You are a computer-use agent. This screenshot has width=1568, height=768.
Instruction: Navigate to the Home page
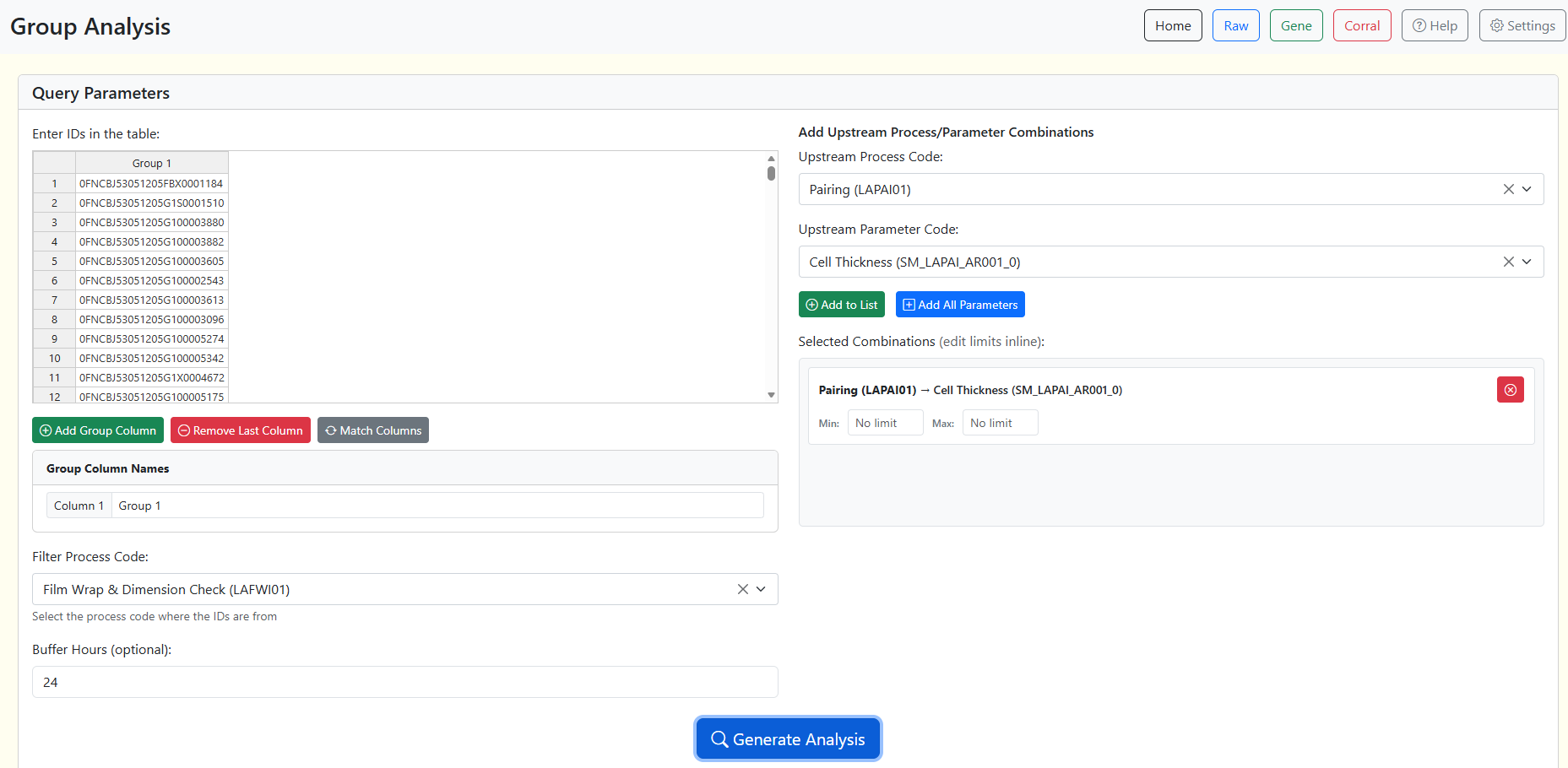[1173, 25]
